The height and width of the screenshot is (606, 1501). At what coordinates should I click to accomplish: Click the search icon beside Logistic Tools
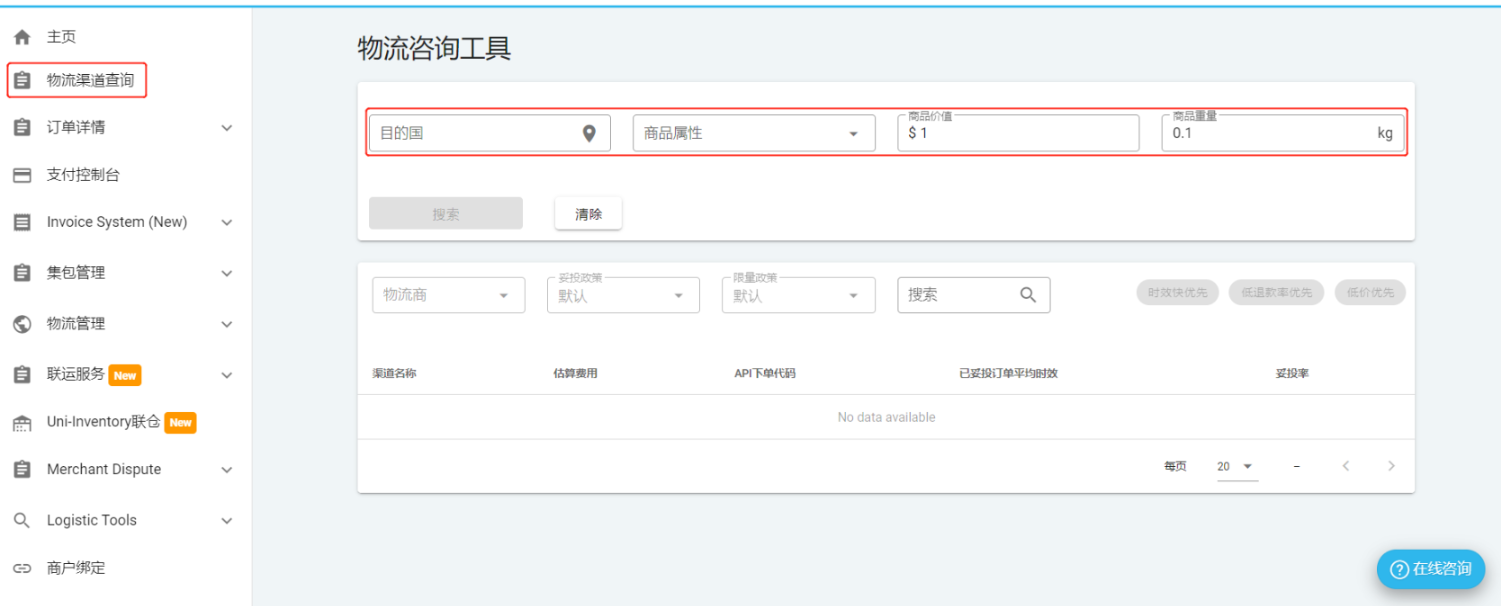(22, 521)
